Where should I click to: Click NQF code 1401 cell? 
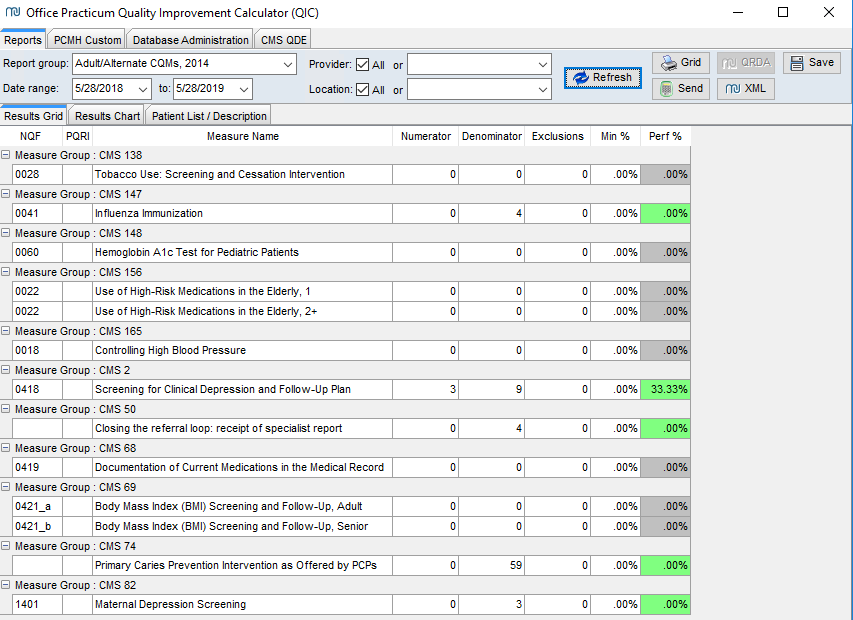point(37,605)
